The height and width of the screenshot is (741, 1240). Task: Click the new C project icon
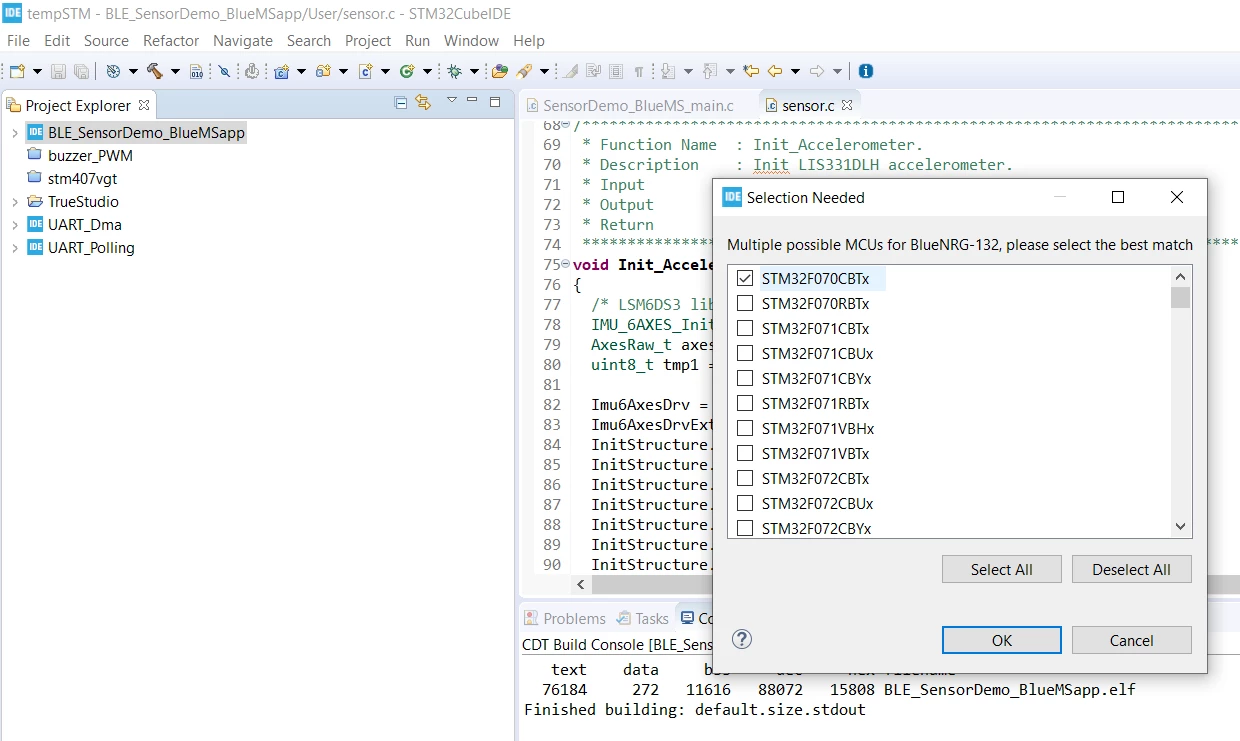pyautogui.click(x=281, y=71)
